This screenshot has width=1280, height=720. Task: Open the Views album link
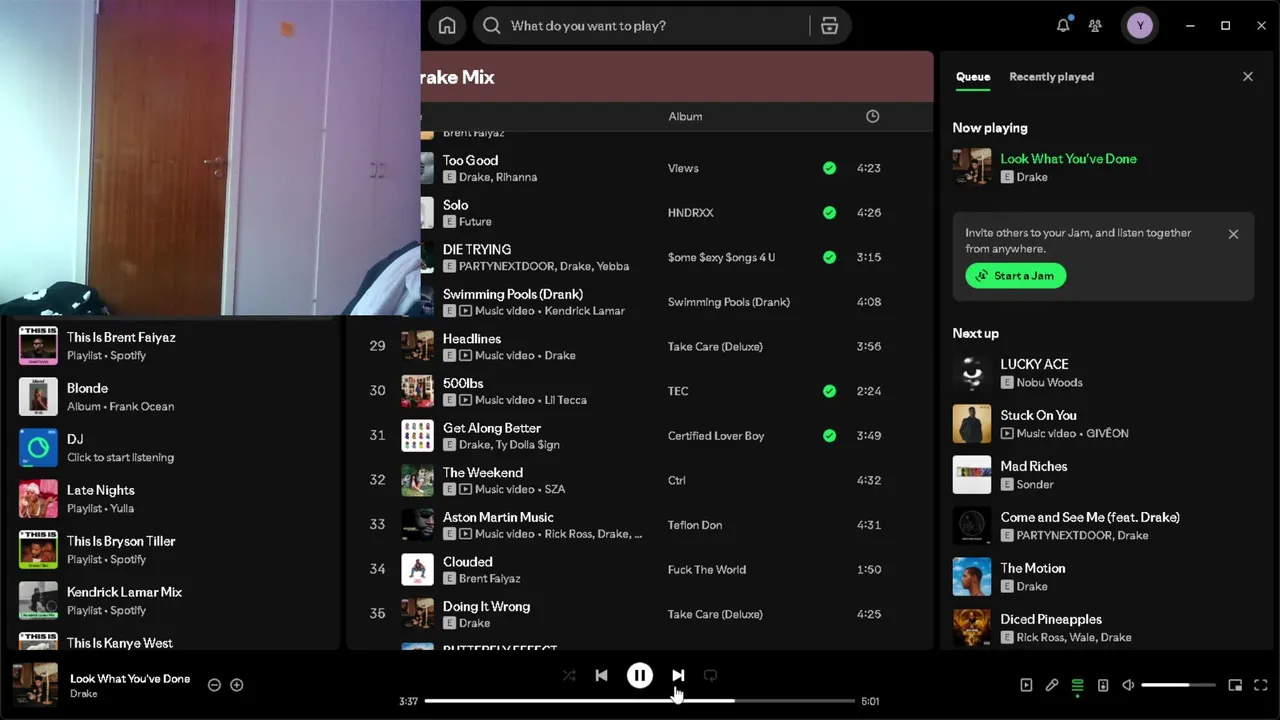tap(683, 168)
